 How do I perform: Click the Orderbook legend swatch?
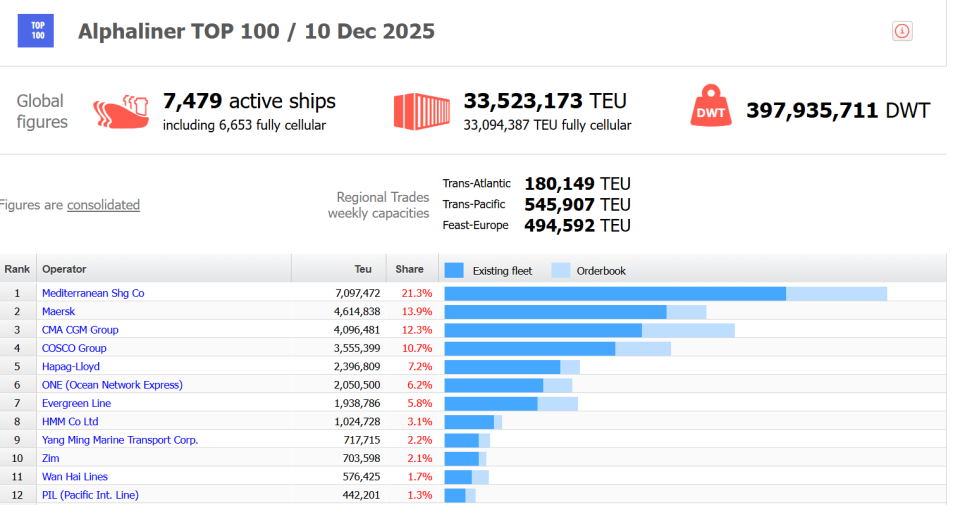(561, 271)
